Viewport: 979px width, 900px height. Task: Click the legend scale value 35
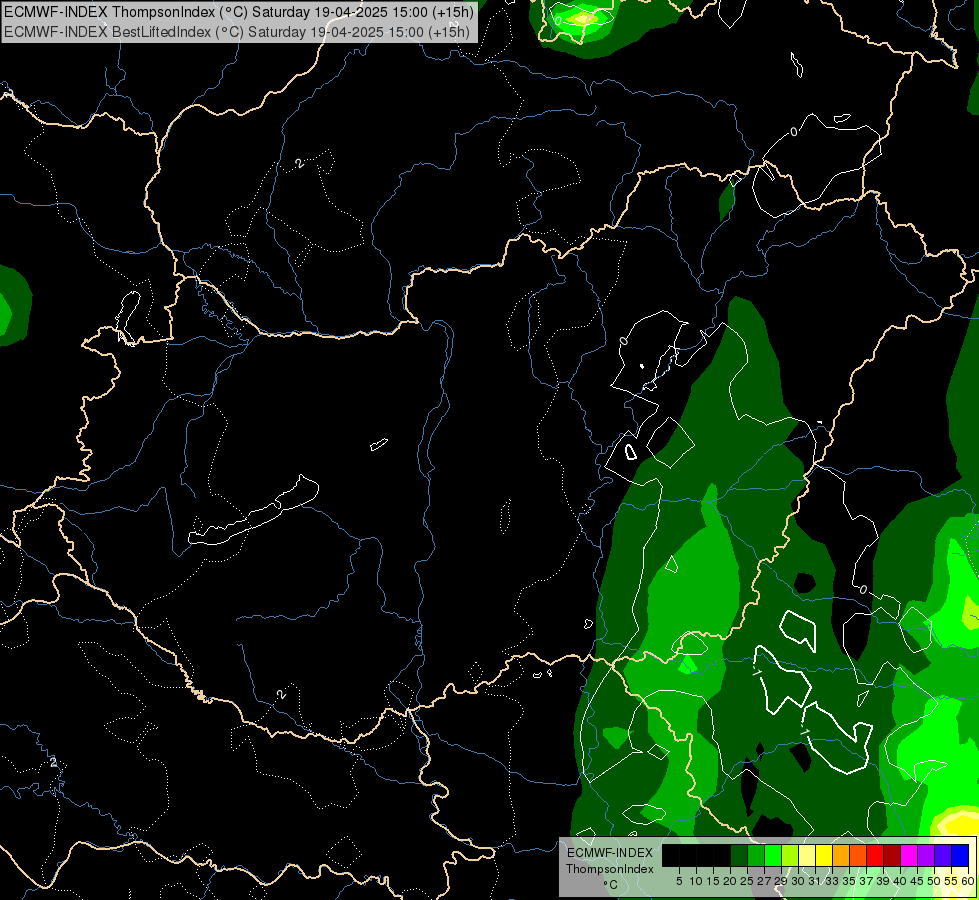click(849, 881)
